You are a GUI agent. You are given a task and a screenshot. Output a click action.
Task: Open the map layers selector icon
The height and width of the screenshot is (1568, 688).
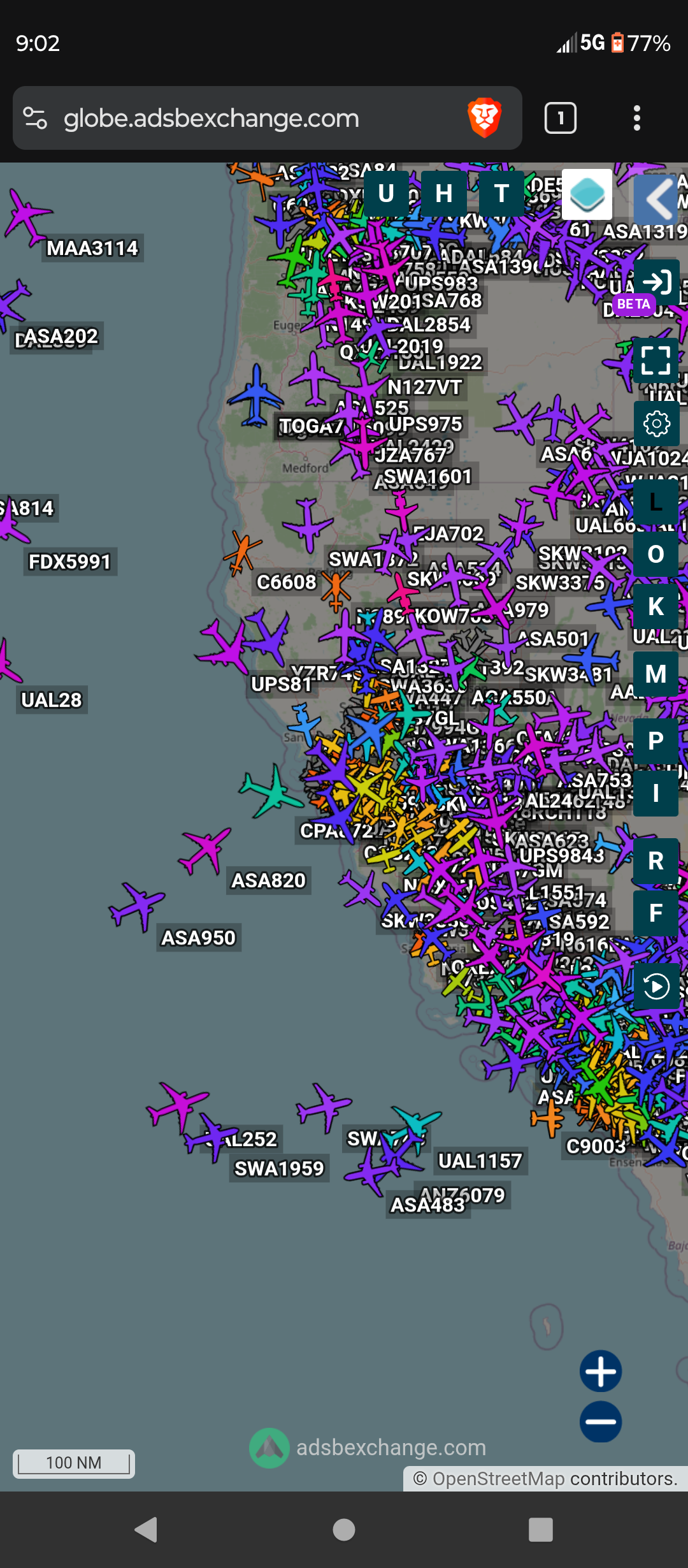pyautogui.click(x=587, y=194)
